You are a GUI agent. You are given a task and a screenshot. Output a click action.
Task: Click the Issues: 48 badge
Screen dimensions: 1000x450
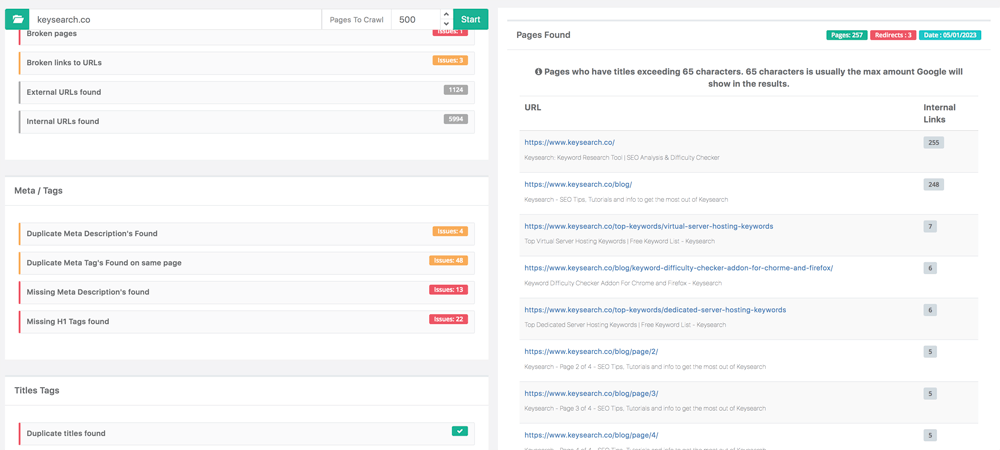pos(448,261)
